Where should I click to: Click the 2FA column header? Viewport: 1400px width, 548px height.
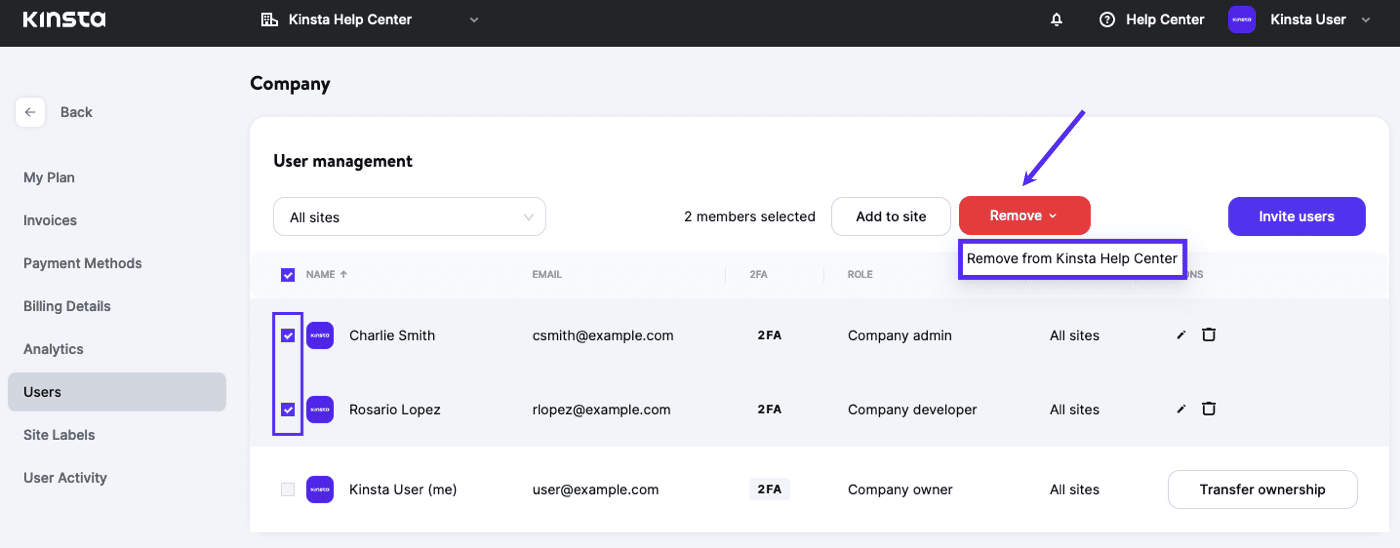pyautogui.click(x=760, y=274)
